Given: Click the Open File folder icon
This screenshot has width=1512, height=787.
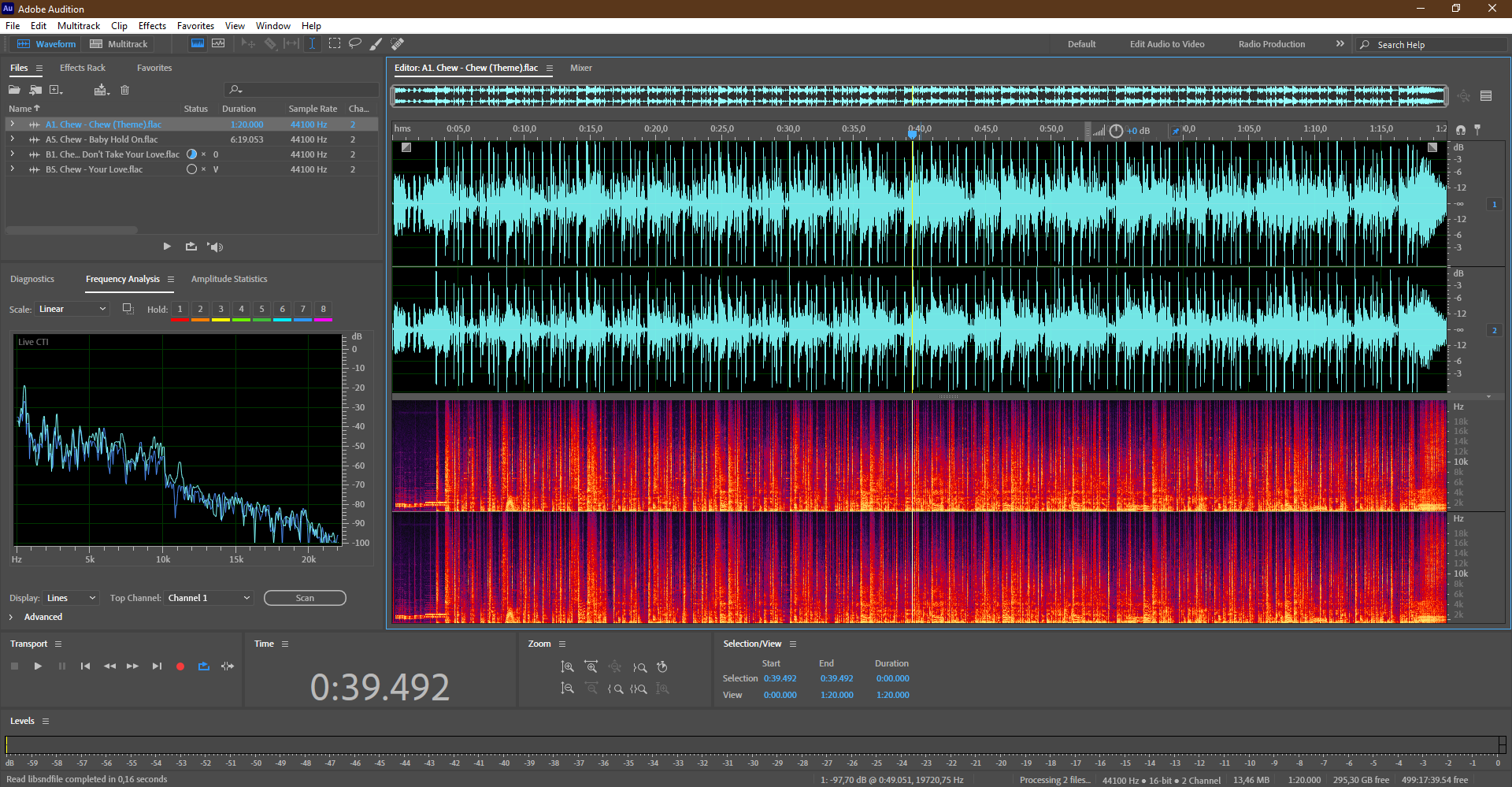Looking at the screenshot, I should tap(14, 90).
